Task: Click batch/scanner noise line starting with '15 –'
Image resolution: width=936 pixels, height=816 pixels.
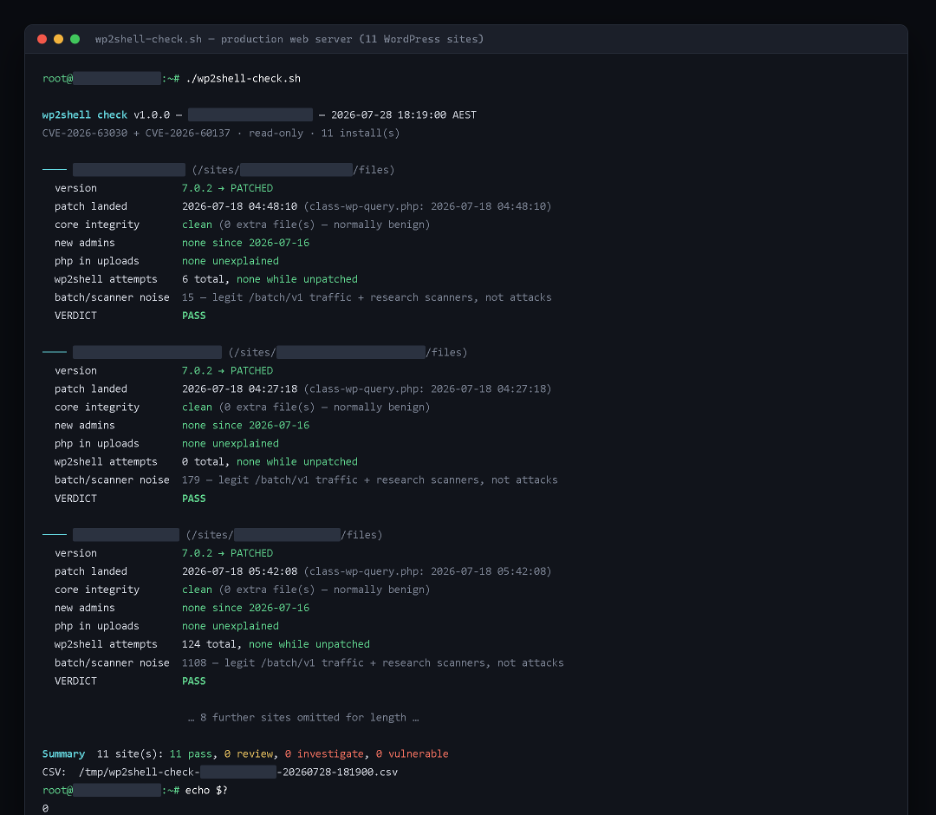Action: [x=367, y=297]
